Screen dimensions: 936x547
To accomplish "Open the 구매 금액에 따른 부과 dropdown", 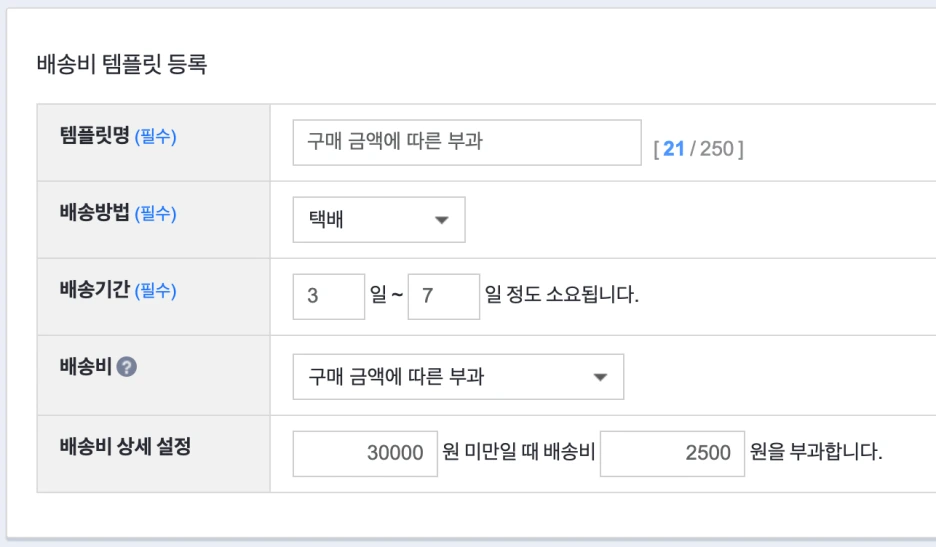I will click(458, 376).
